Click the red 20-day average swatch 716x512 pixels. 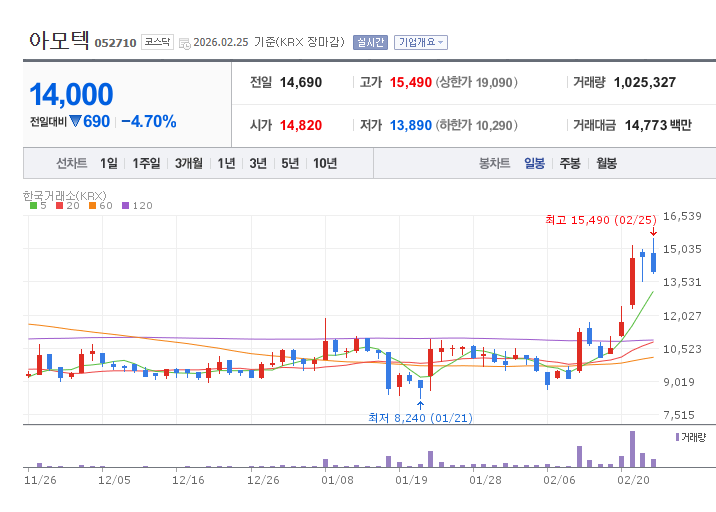click(59, 206)
